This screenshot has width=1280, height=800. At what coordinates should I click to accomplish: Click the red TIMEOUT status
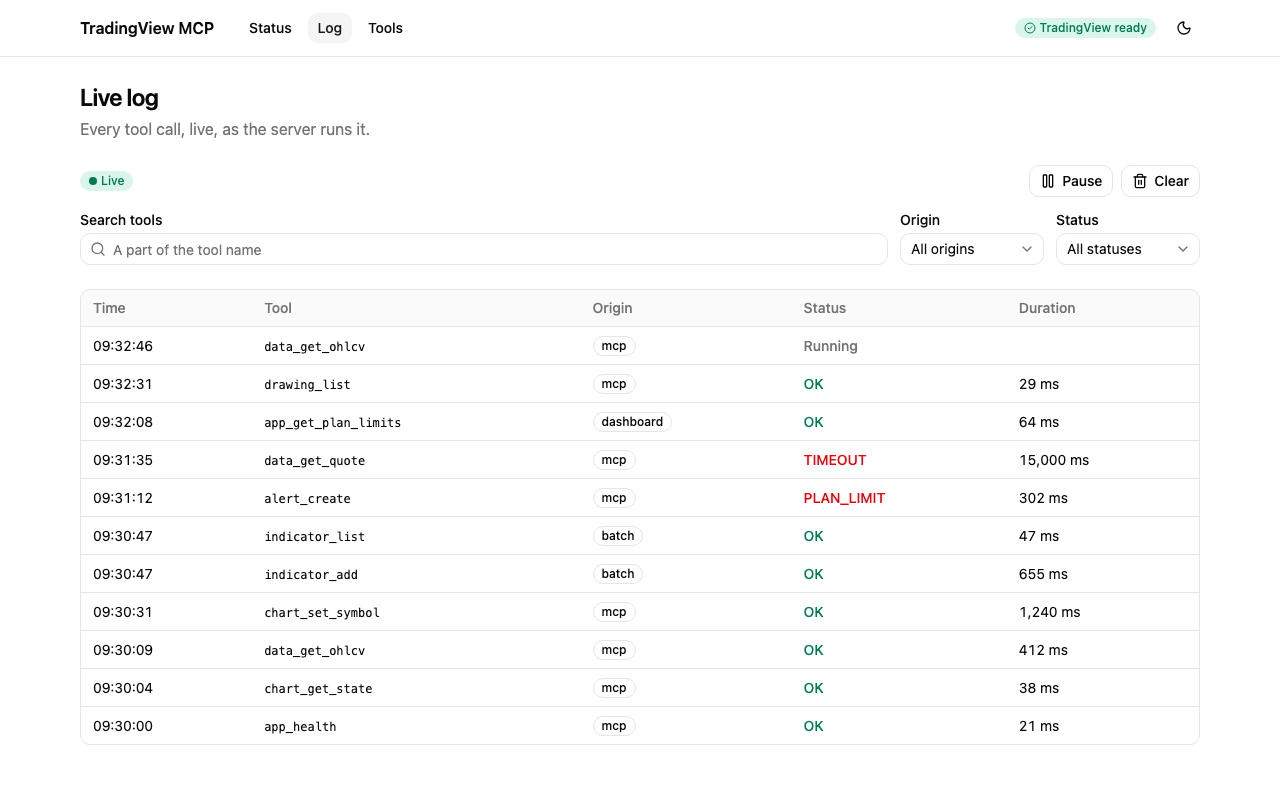point(835,460)
